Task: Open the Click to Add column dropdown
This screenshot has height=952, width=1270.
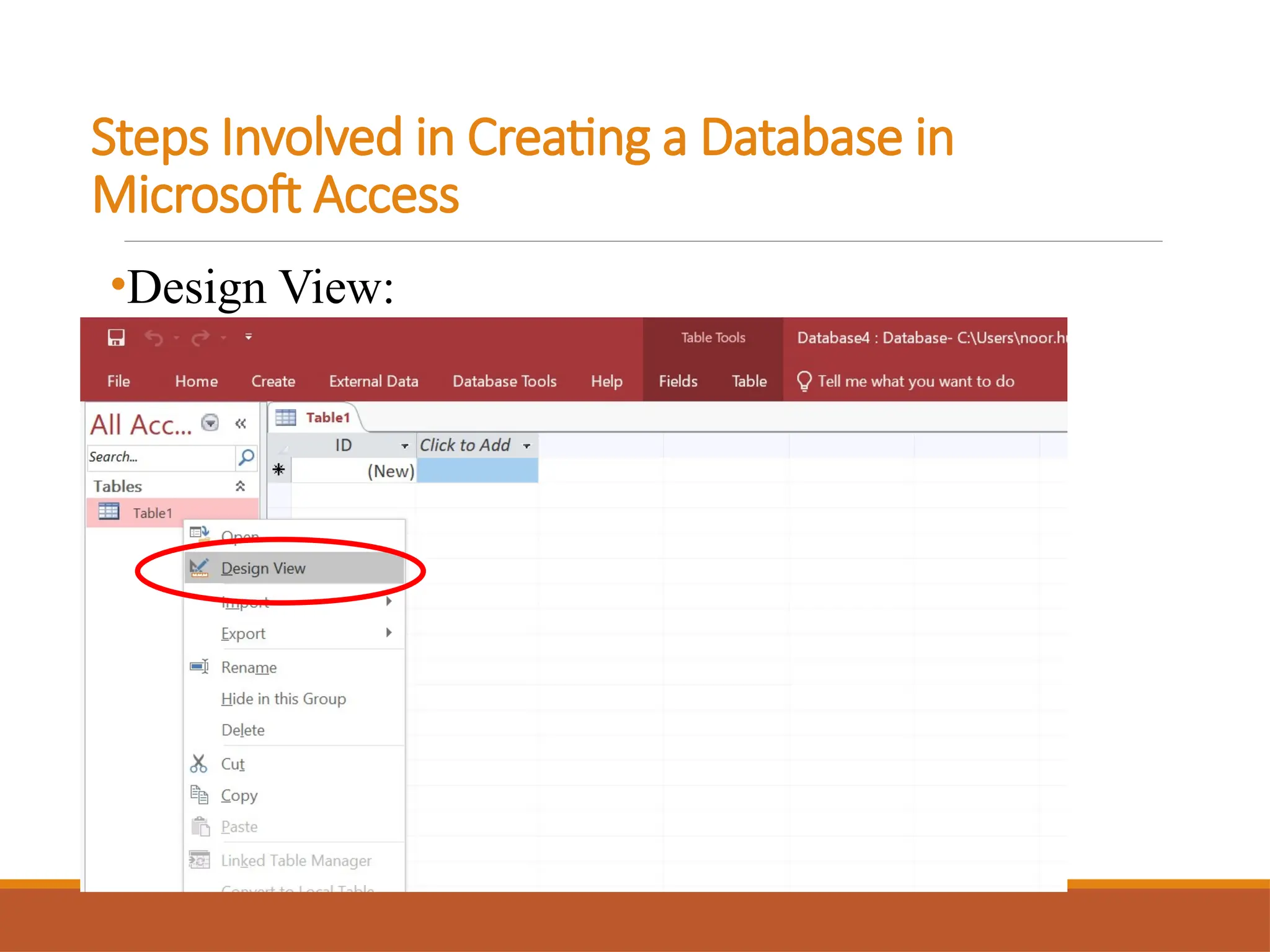Action: pos(526,446)
